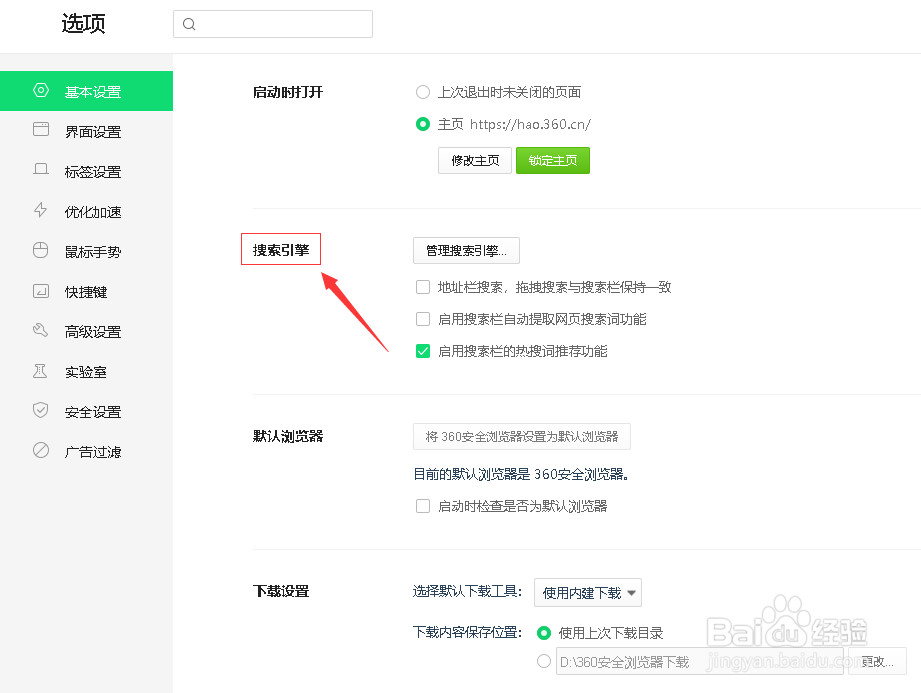Open 安全设置 section
Screen dimensions: 921x693
point(86,411)
